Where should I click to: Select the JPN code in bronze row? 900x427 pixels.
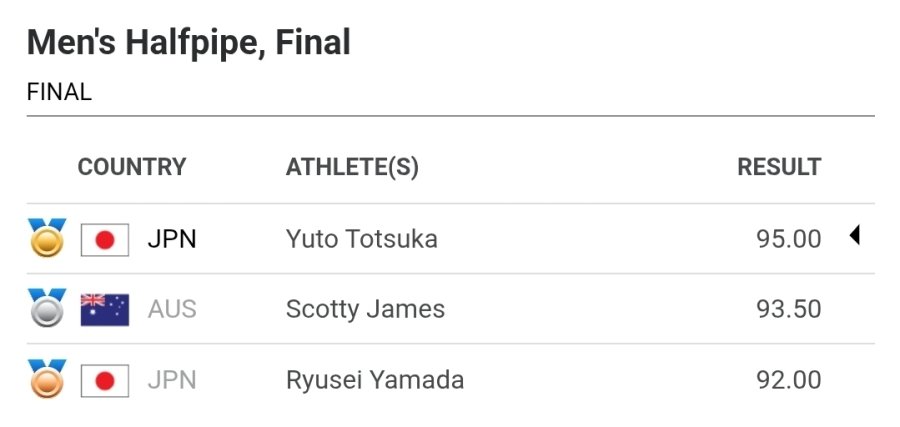click(x=172, y=380)
